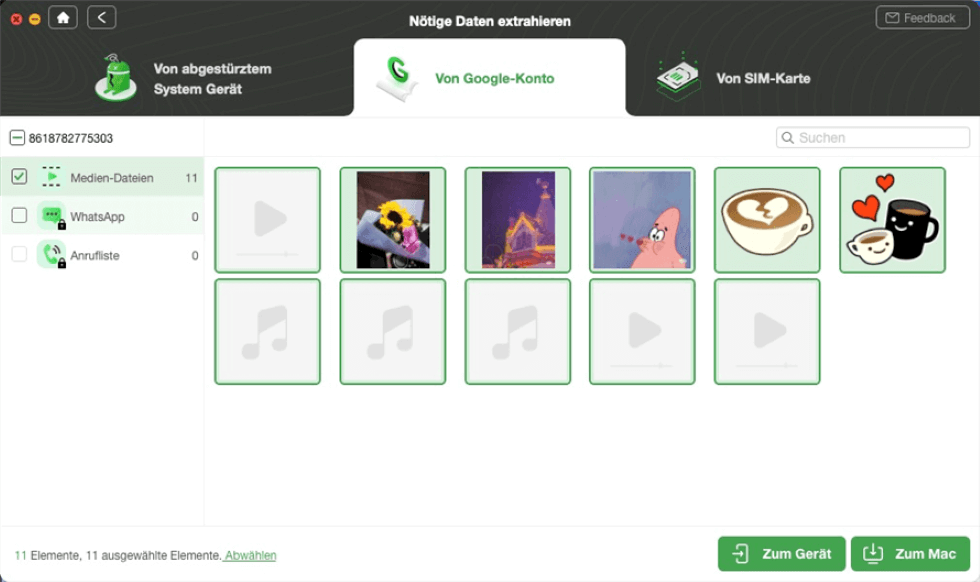This screenshot has width=980, height=582.
Task: Click the Suchen search field
Action: [872, 138]
